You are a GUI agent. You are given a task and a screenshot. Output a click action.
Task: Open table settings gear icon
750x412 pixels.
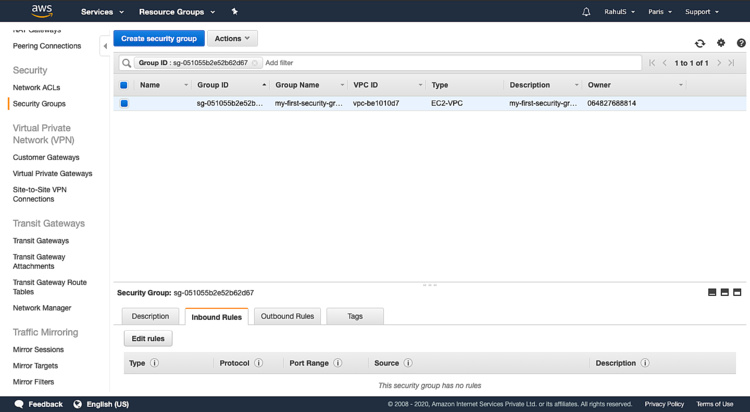click(x=721, y=43)
